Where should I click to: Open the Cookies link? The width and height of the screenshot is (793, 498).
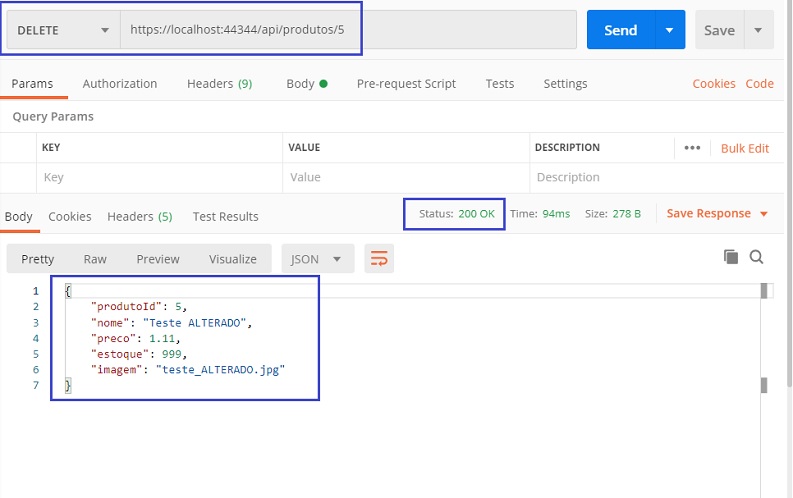coord(714,84)
